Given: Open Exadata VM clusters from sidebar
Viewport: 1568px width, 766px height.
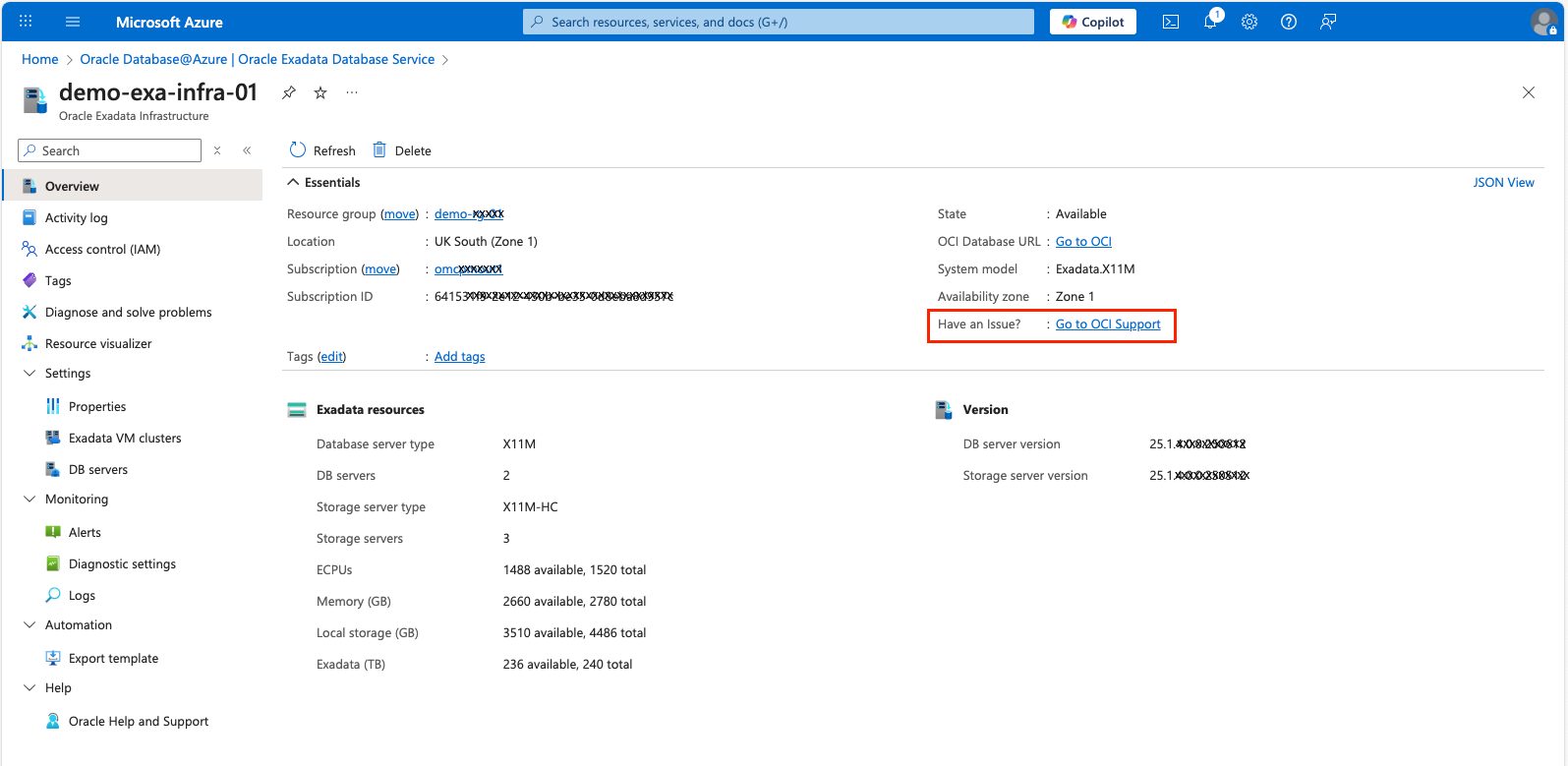Looking at the screenshot, I should pos(125,439).
